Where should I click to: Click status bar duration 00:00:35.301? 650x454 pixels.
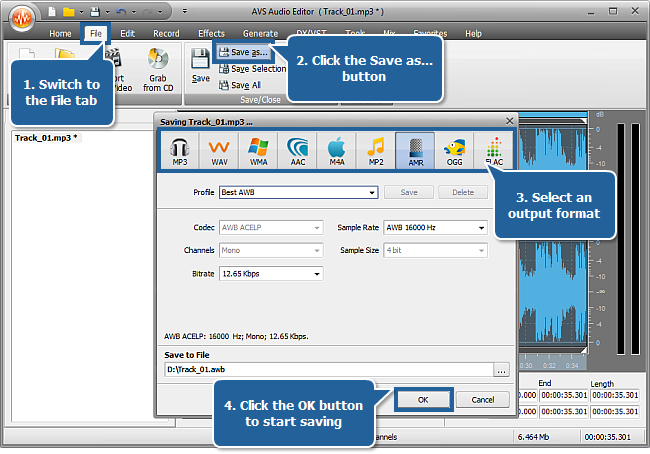607,437
